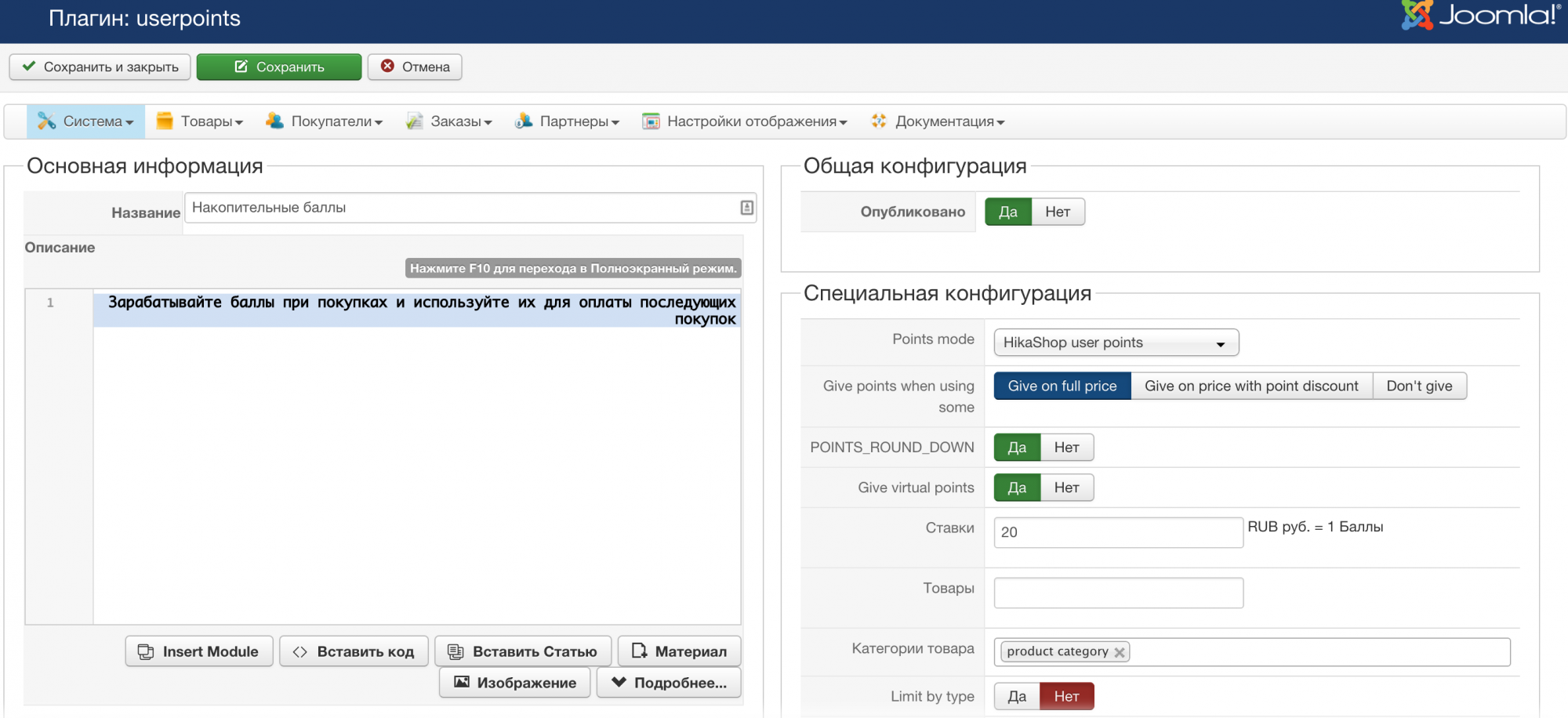The height and width of the screenshot is (718, 1568).
Task: Open the Товары menu
Action: click(200, 121)
